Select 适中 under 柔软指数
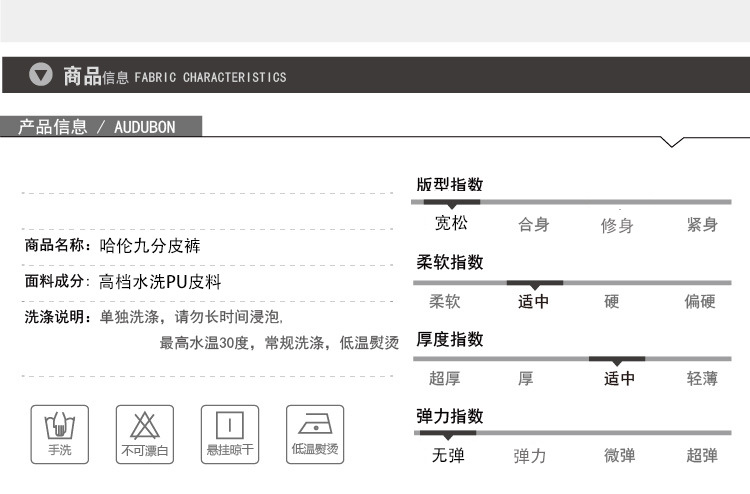This screenshot has height=494, width=750. 534,301
